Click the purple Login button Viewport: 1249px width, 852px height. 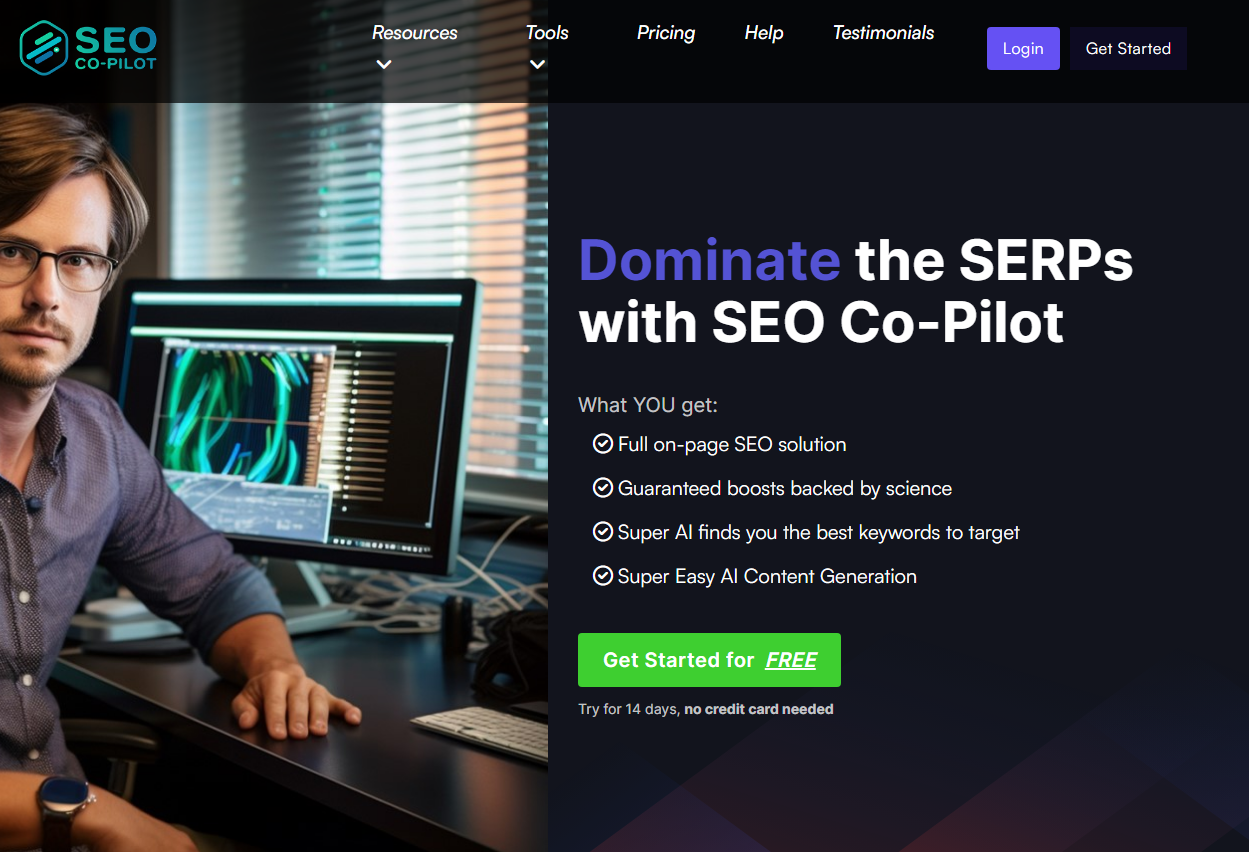click(1023, 48)
